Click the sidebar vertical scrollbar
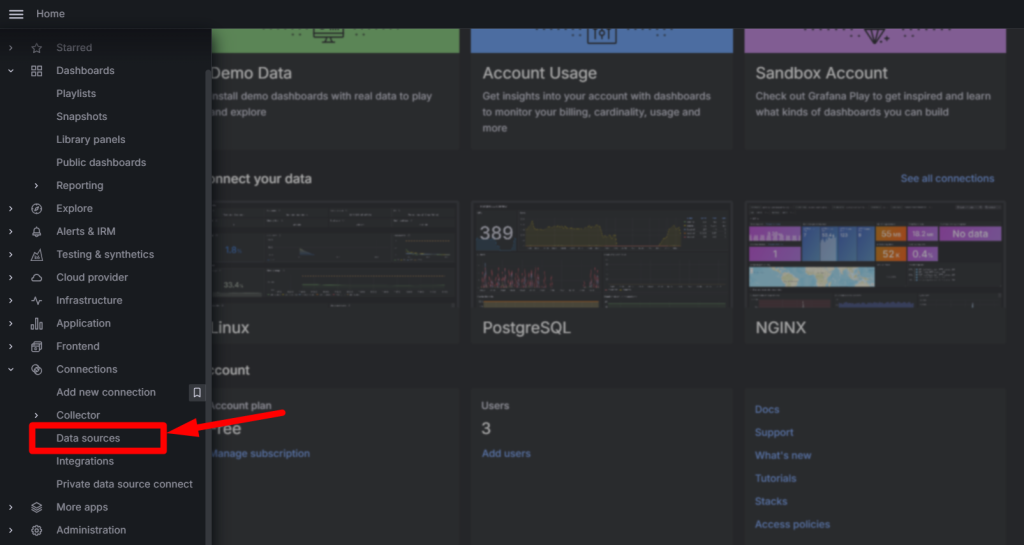 coord(208,300)
